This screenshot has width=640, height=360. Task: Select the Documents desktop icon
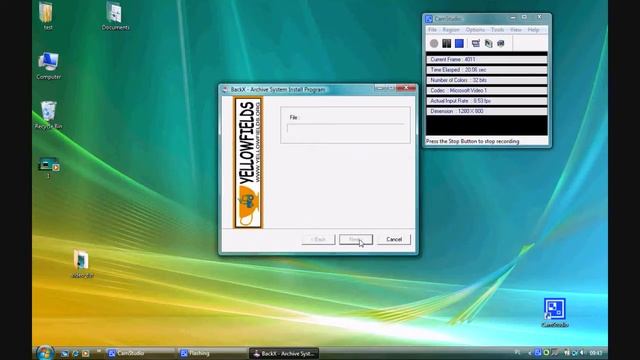click(x=116, y=16)
